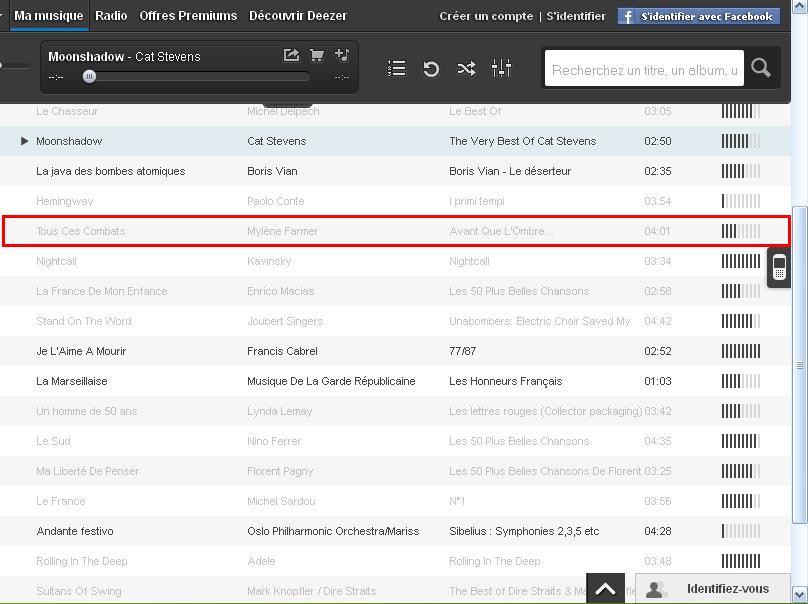Open Offres Premiums tab

[188, 15]
